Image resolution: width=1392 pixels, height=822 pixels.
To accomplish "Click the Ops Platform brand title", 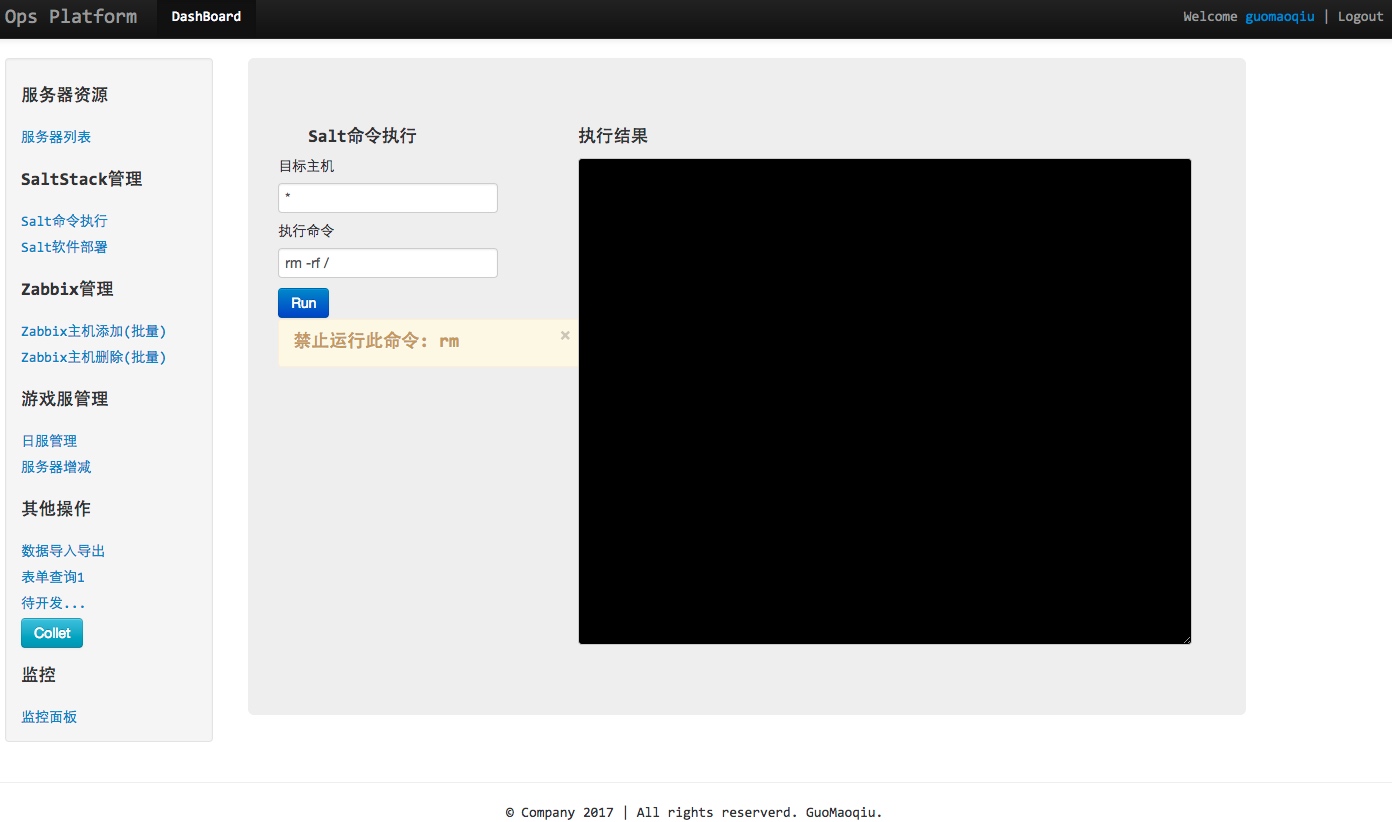I will (x=70, y=16).
